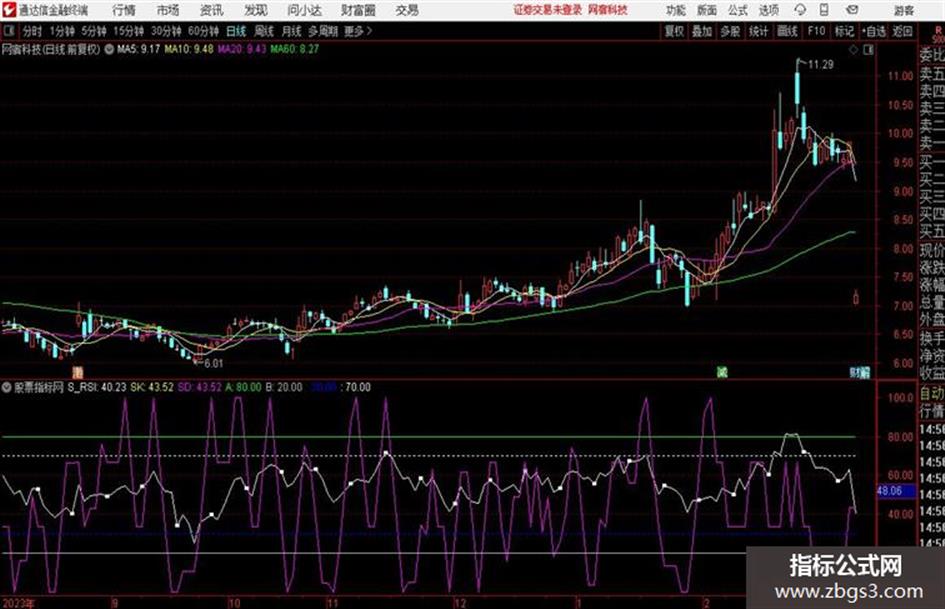Open the 市场 menu

[x=168, y=10]
